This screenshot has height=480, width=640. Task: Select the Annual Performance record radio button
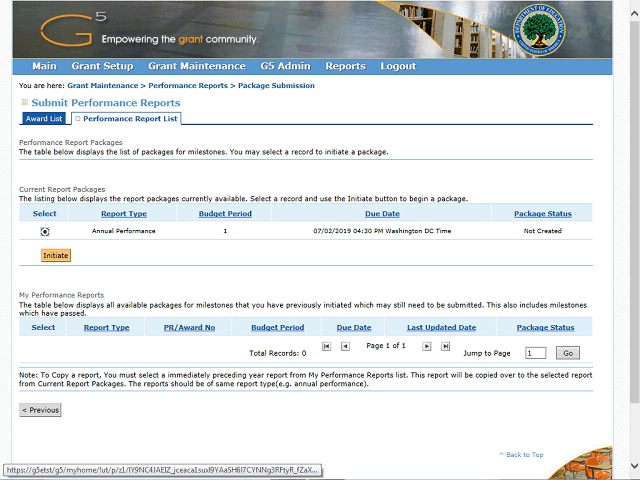(x=45, y=231)
